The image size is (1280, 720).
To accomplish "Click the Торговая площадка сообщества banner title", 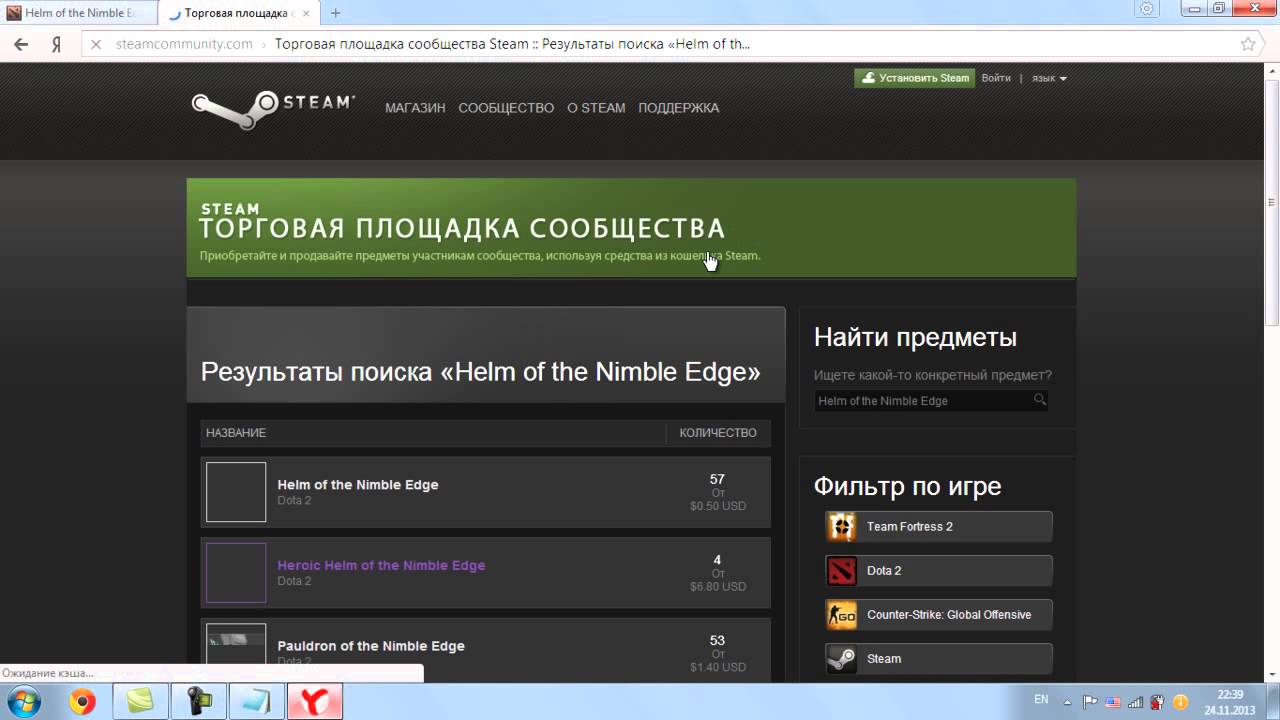I will (x=462, y=228).
